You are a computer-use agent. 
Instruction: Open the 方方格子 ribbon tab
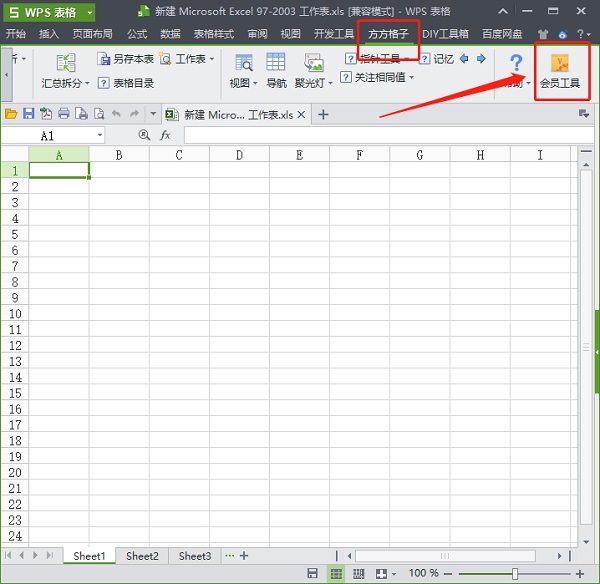388,33
